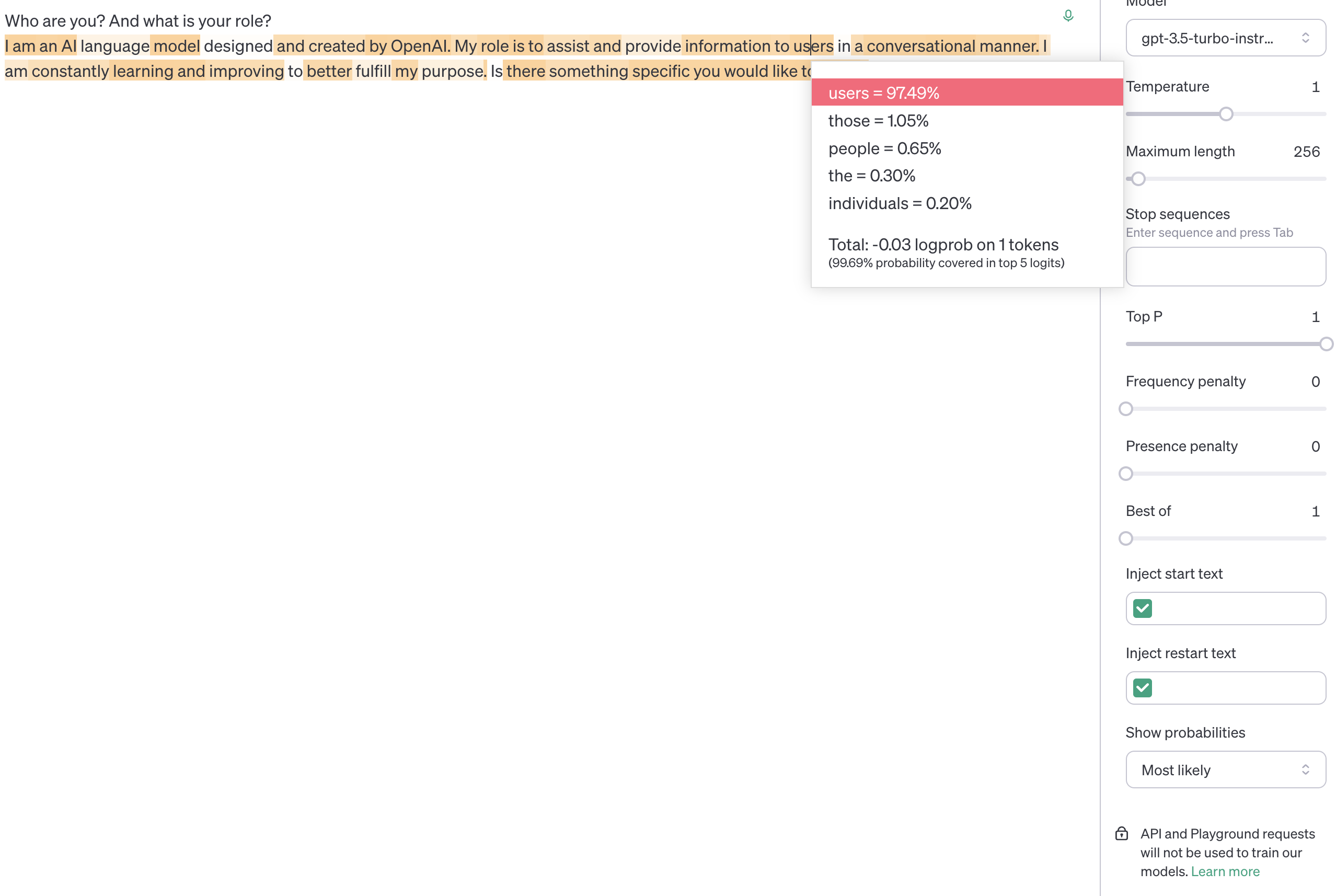The width and height of the screenshot is (1336, 896).
Task: Select the 'those = 1.05%' token option
Action: tap(878, 121)
